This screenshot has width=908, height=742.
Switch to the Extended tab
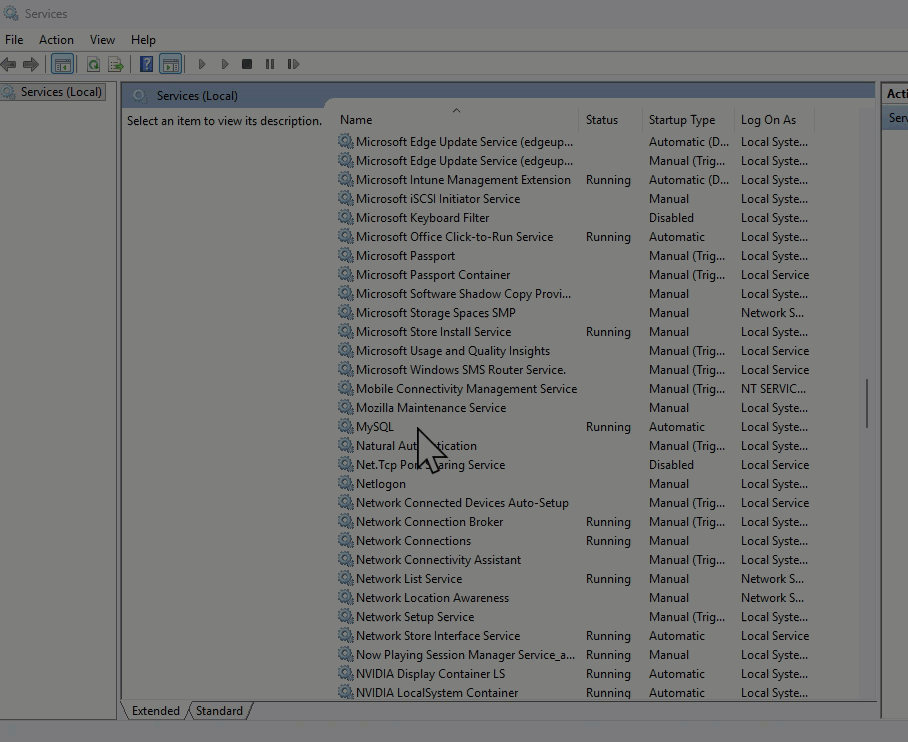pyautogui.click(x=155, y=711)
